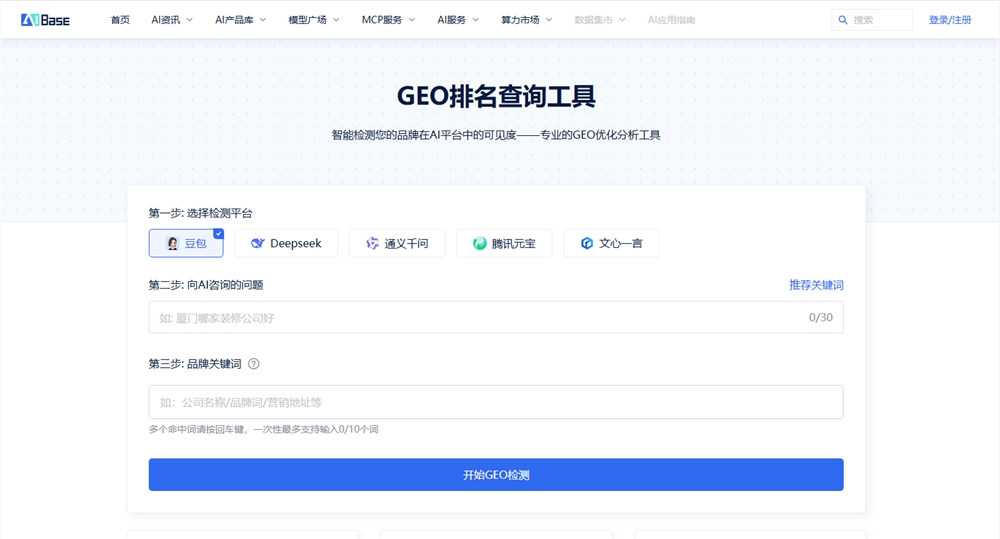Open the 推荐关键词 link
This screenshot has height=539, width=1000.
click(x=816, y=285)
